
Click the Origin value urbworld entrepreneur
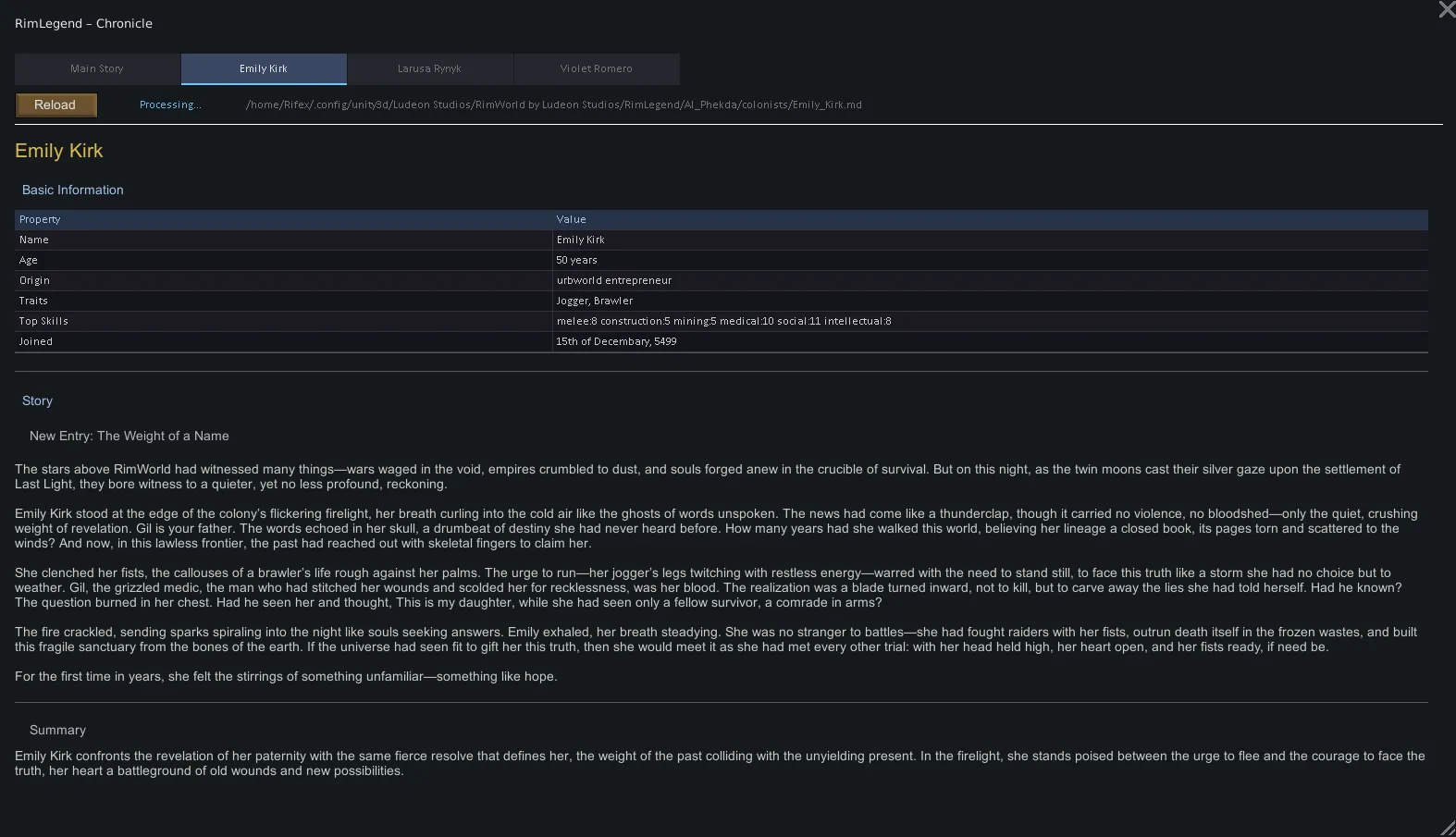pos(614,280)
